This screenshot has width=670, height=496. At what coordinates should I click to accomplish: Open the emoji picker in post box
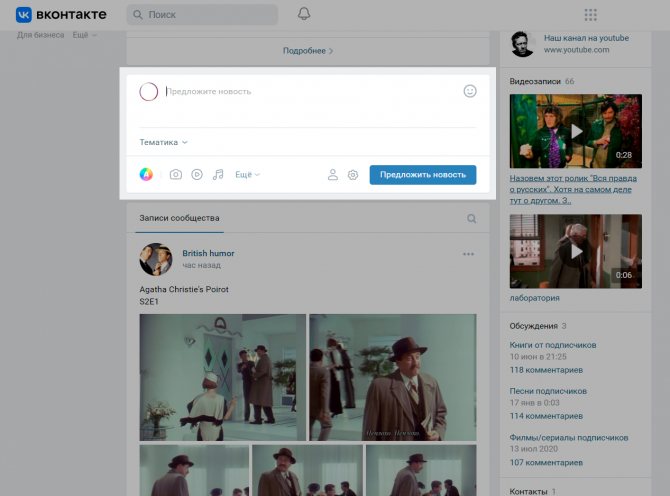click(x=470, y=91)
